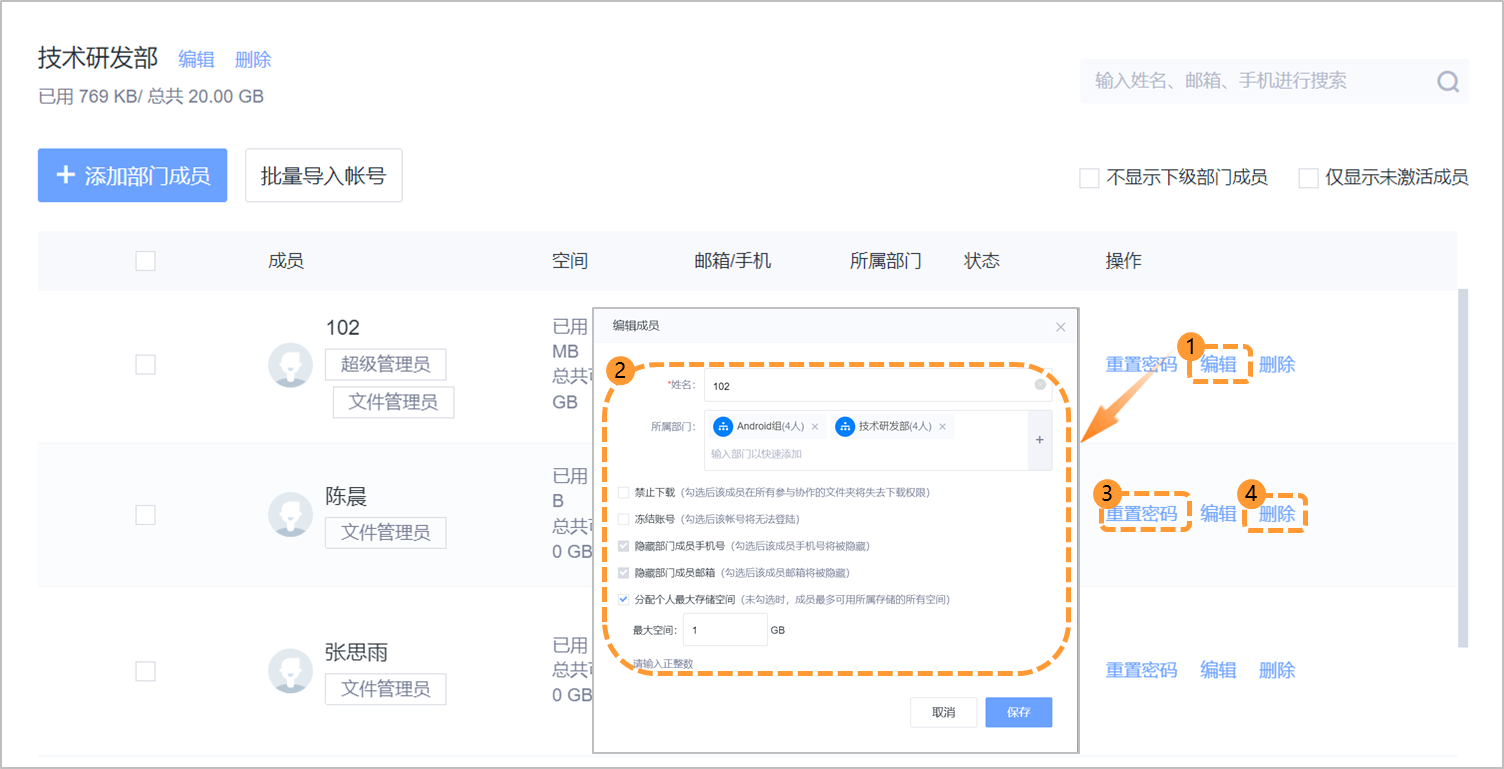Toggle 仅显示未激活成员 checkbox
Viewport: 1504px width, 769px height.
(x=1308, y=178)
